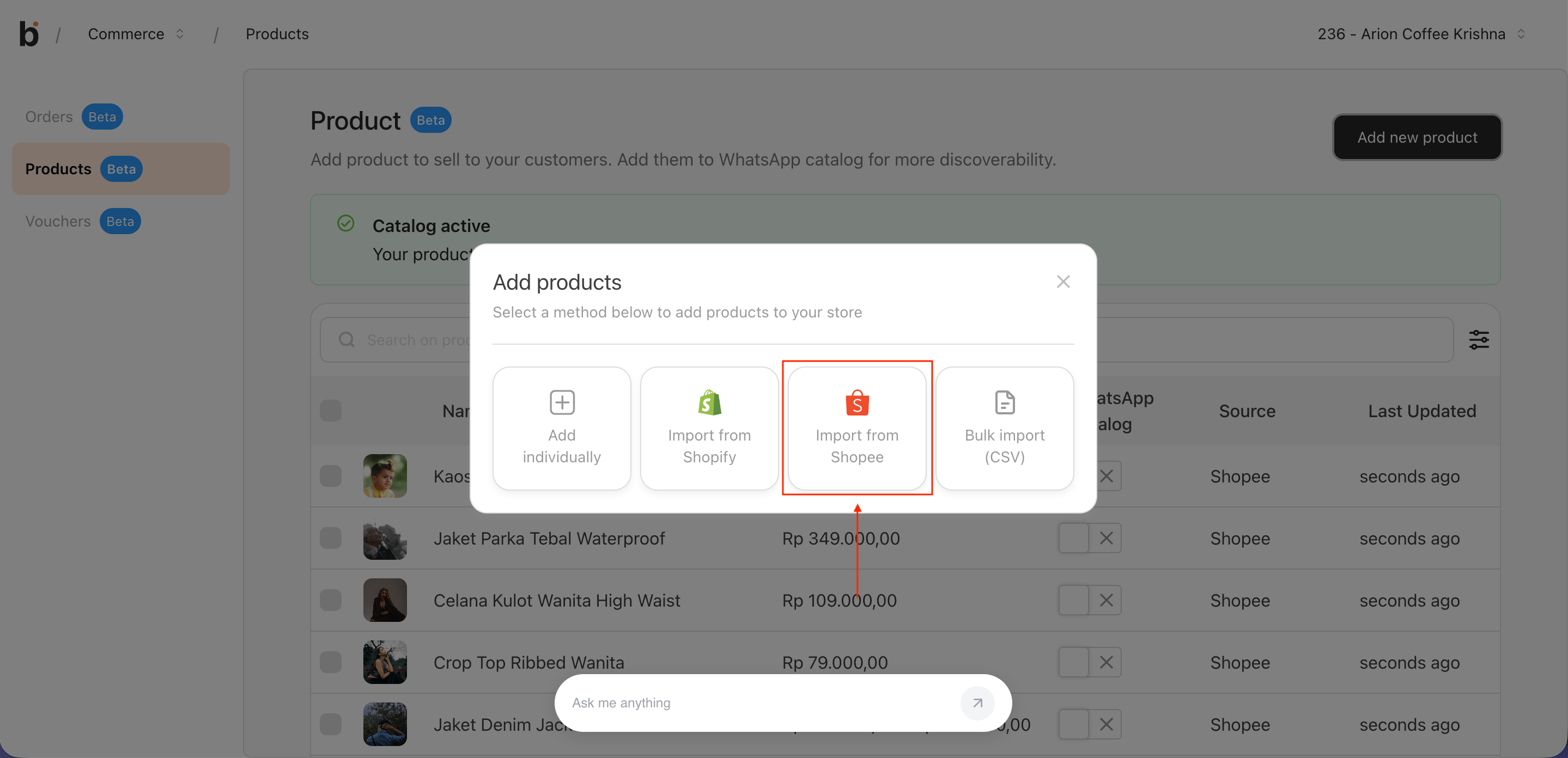Check Crop Top Ribbed Wanita checkbox
Viewport: 1568px width, 758px height.
pos(331,662)
